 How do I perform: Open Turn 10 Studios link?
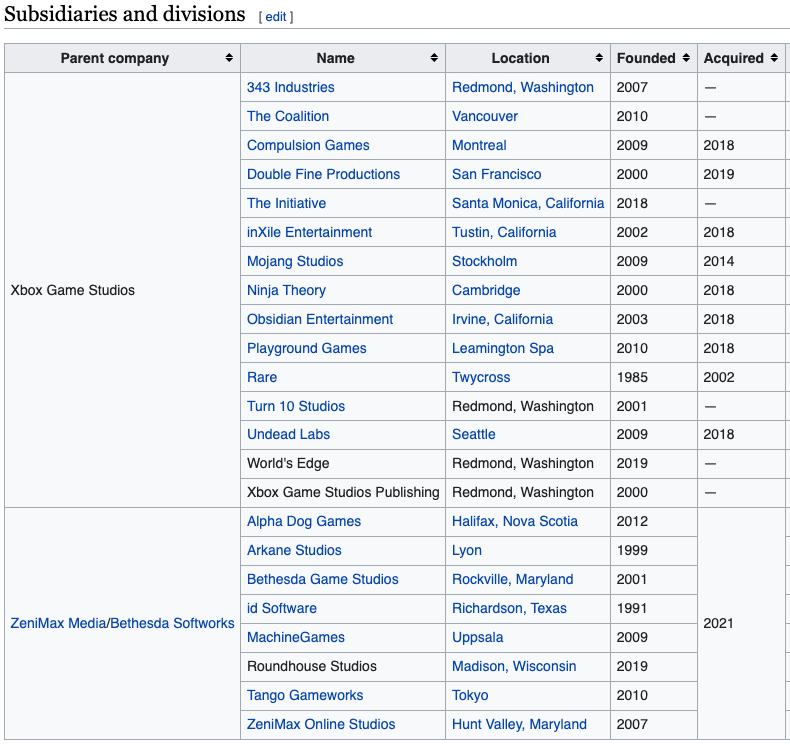coord(296,407)
